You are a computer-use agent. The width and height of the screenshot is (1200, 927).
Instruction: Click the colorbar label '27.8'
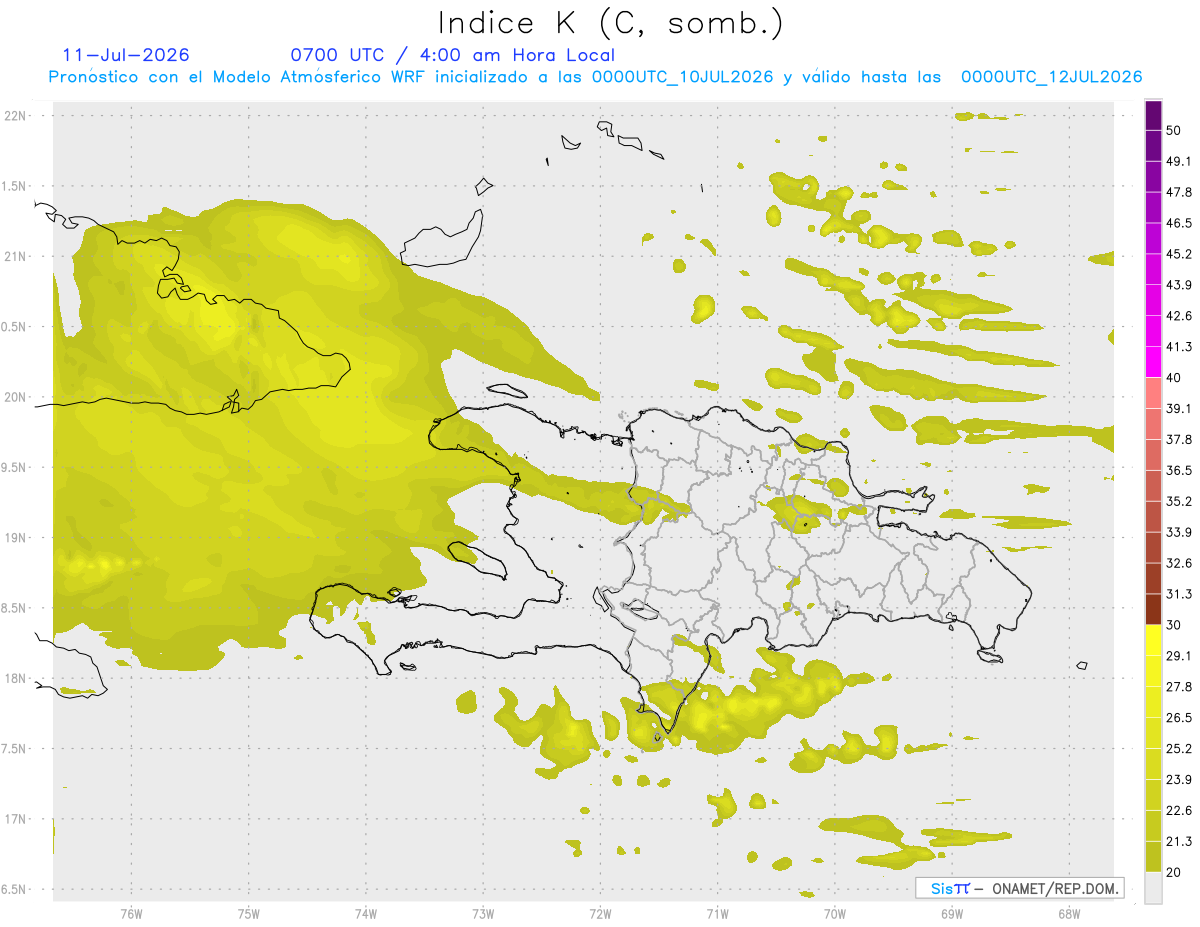tap(1179, 687)
